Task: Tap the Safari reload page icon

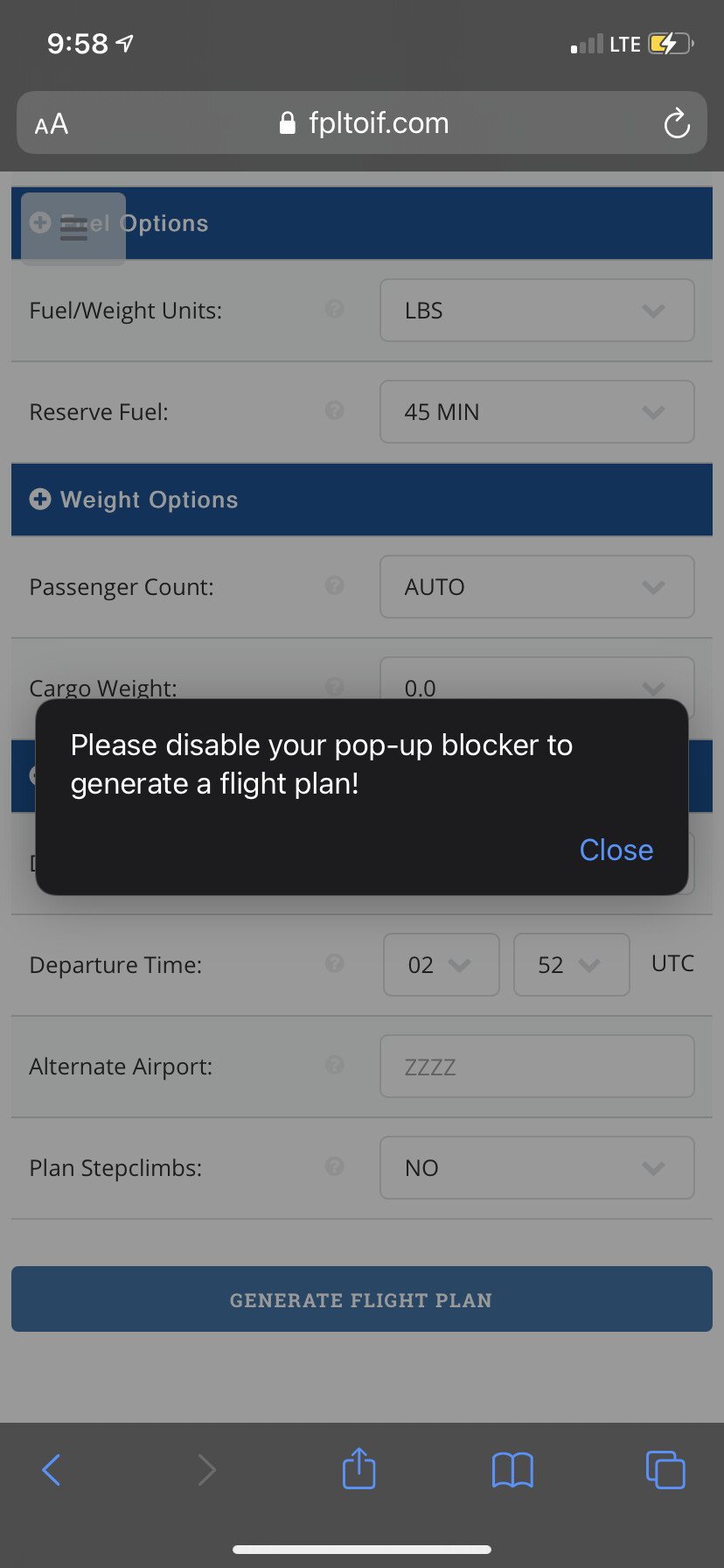Action: tap(676, 123)
